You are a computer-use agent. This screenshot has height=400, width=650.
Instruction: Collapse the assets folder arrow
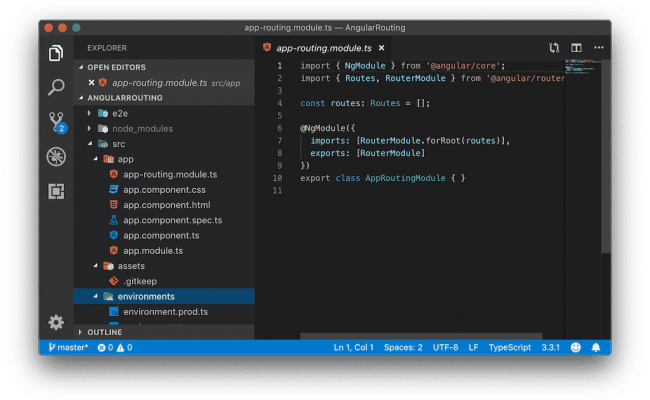click(x=95, y=265)
